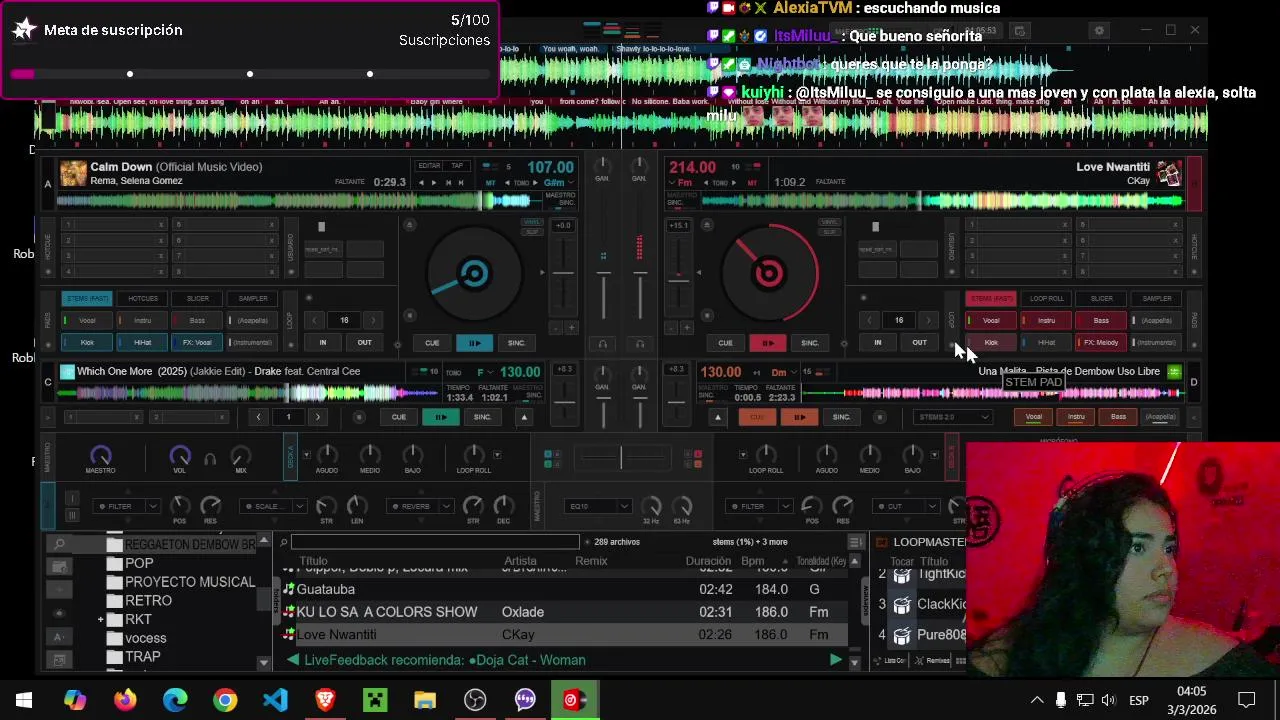Image resolution: width=1280 pixels, height=720 pixels.
Task: Open the G#m key dropdown on deck A
Action: [x=556, y=183]
